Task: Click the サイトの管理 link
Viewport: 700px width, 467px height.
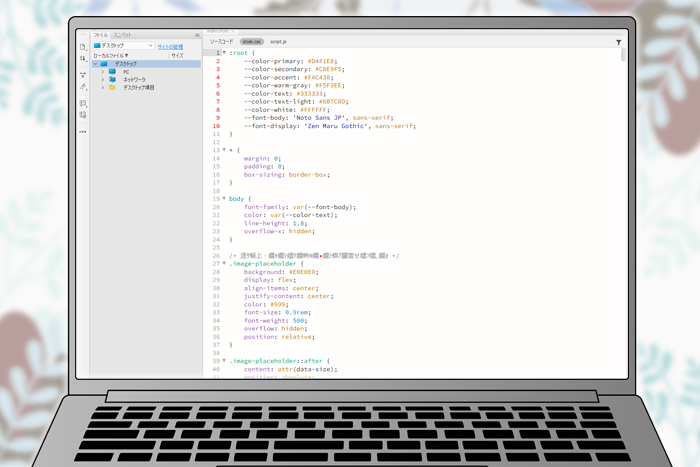Action: pyautogui.click(x=170, y=46)
